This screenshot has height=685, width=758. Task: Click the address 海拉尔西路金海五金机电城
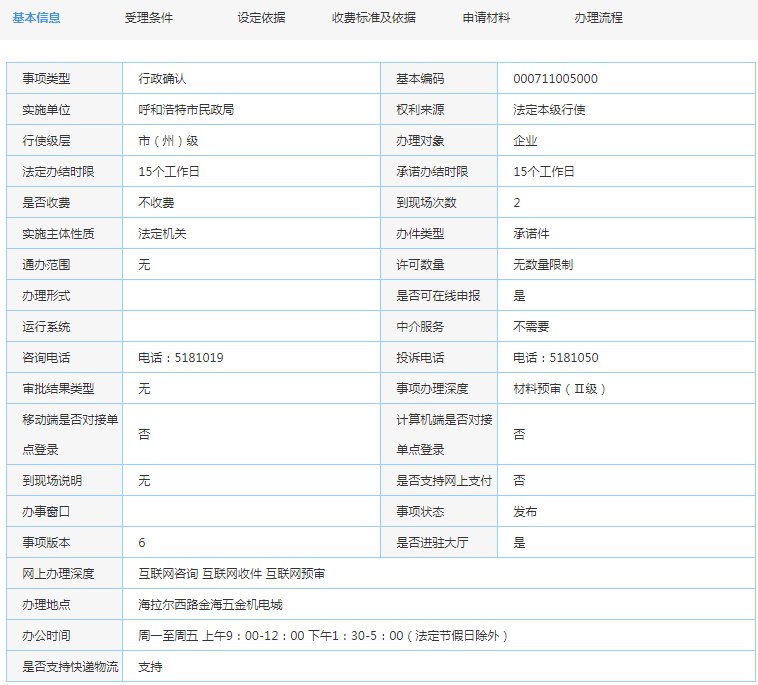point(210,605)
